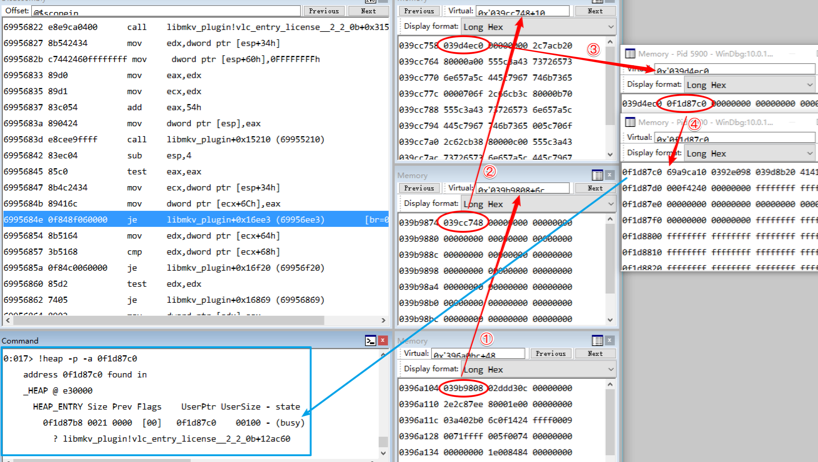Click dock icon of Memory window 396a0bc+48
Viewport: 818px width, 462px height.
pos(597,341)
